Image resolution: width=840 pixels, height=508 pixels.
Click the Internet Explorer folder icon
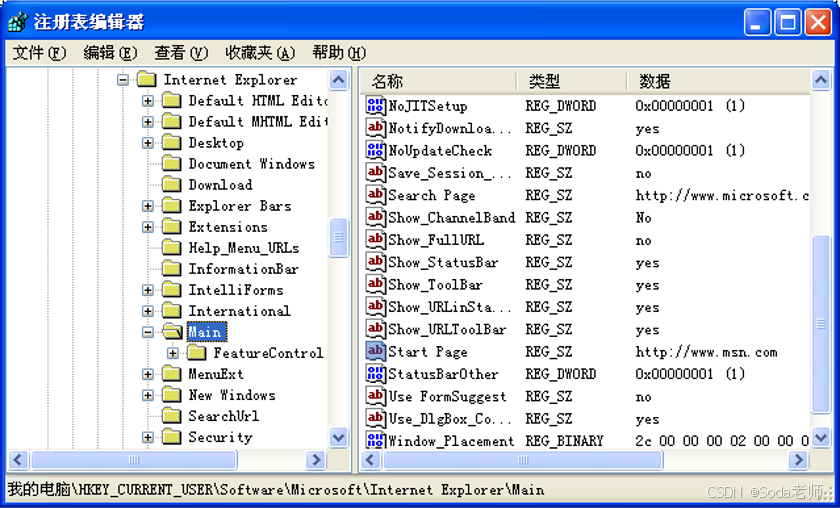tap(146, 79)
